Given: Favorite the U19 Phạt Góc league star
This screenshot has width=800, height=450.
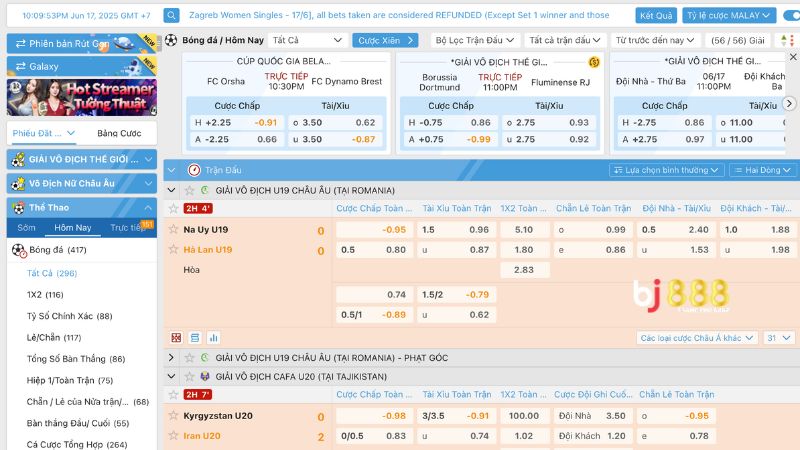Looking at the screenshot, I should [x=189, y=358].
